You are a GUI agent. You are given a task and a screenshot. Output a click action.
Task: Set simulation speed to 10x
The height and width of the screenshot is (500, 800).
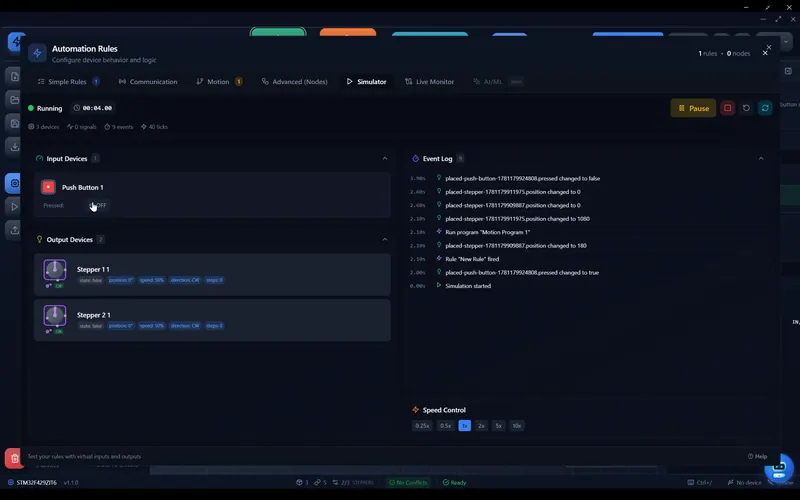tap(517, 426)
